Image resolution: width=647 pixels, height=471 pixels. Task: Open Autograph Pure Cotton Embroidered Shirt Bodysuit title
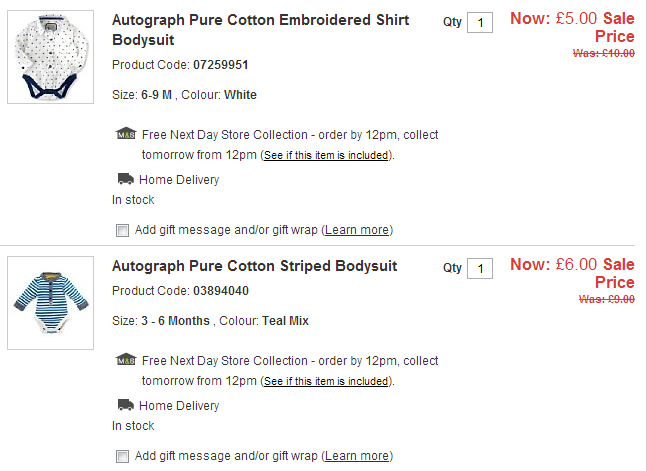260,30
